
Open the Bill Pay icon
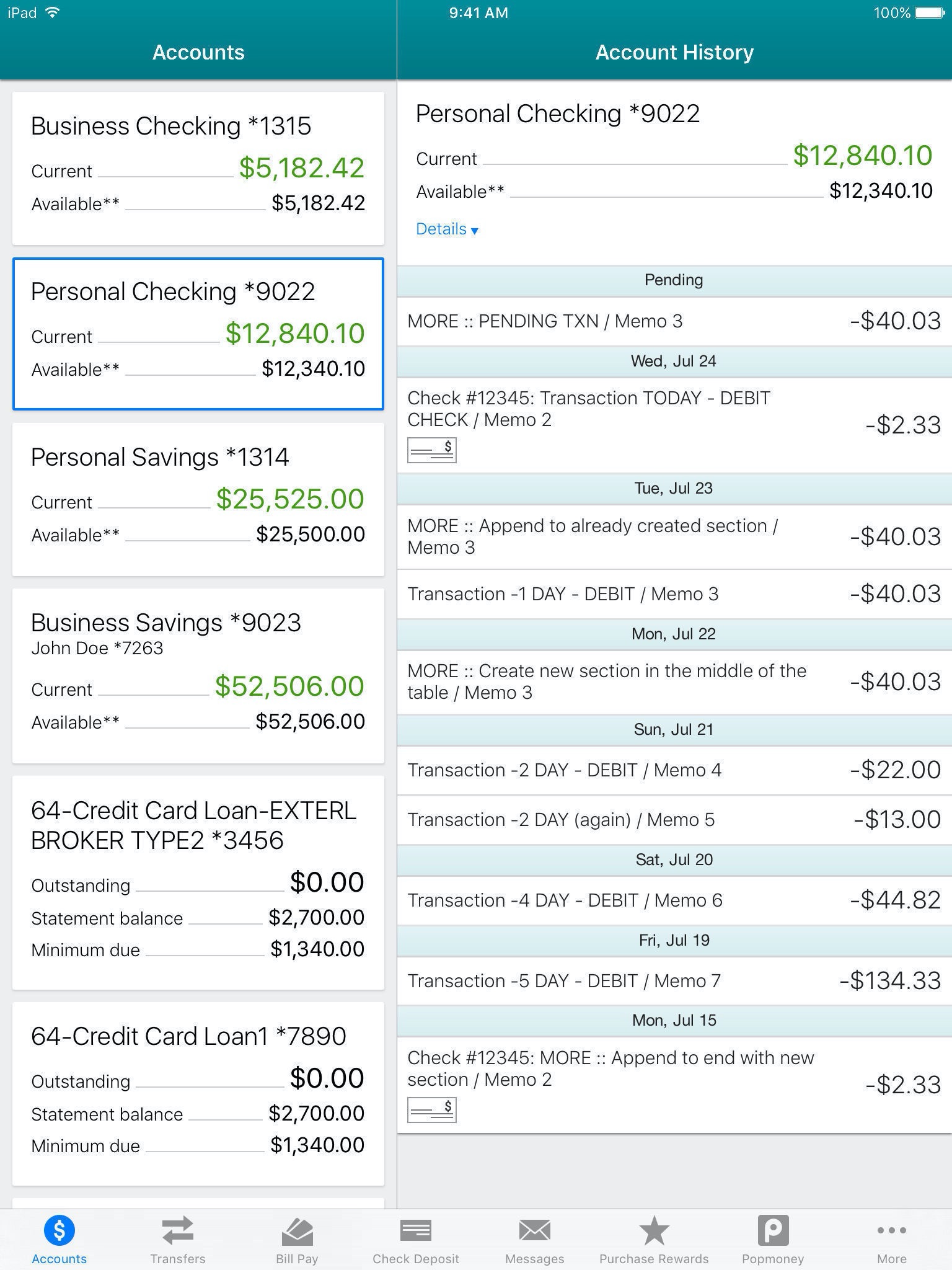(x=297, y=1231)
